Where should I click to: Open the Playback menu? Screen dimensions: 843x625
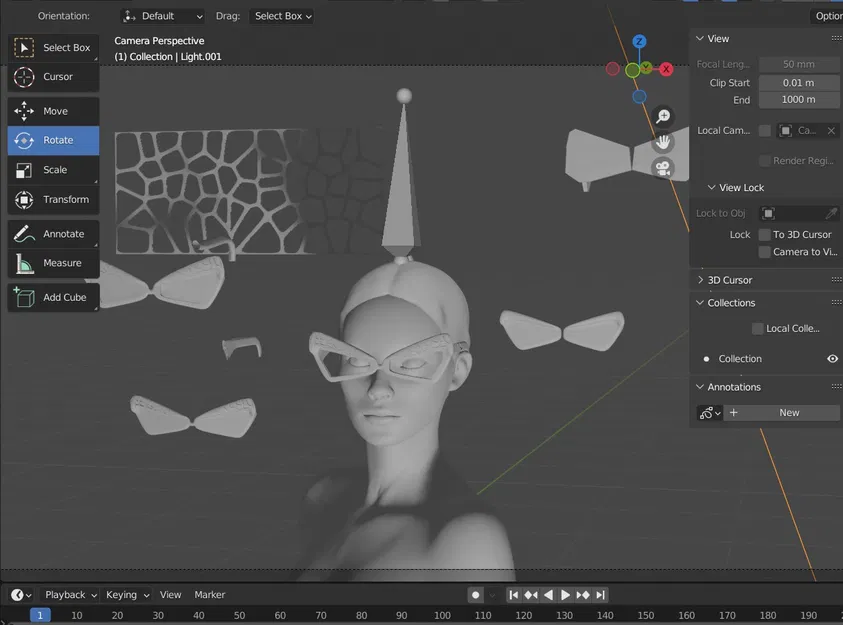tap(70, 595)
